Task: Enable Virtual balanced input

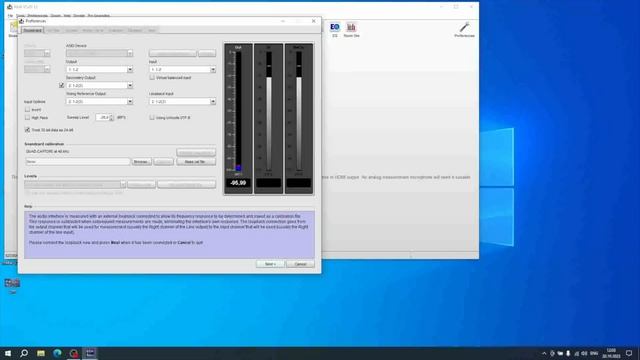Action: pyautogui.click(x=152, y=77)
